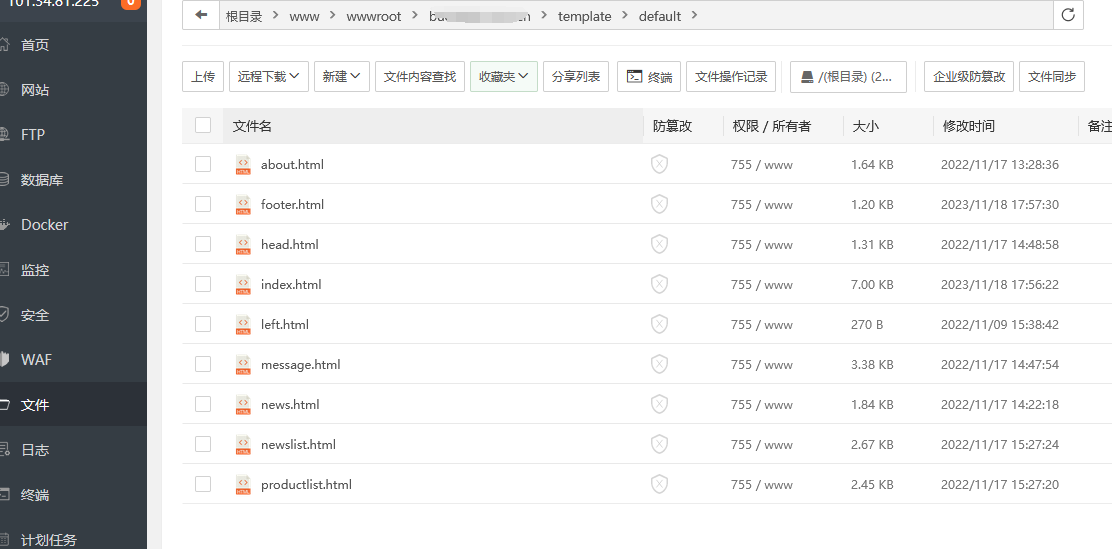Check the left.html row checkbox
The image size is (1112, 549).
click(x=203, y=325)
